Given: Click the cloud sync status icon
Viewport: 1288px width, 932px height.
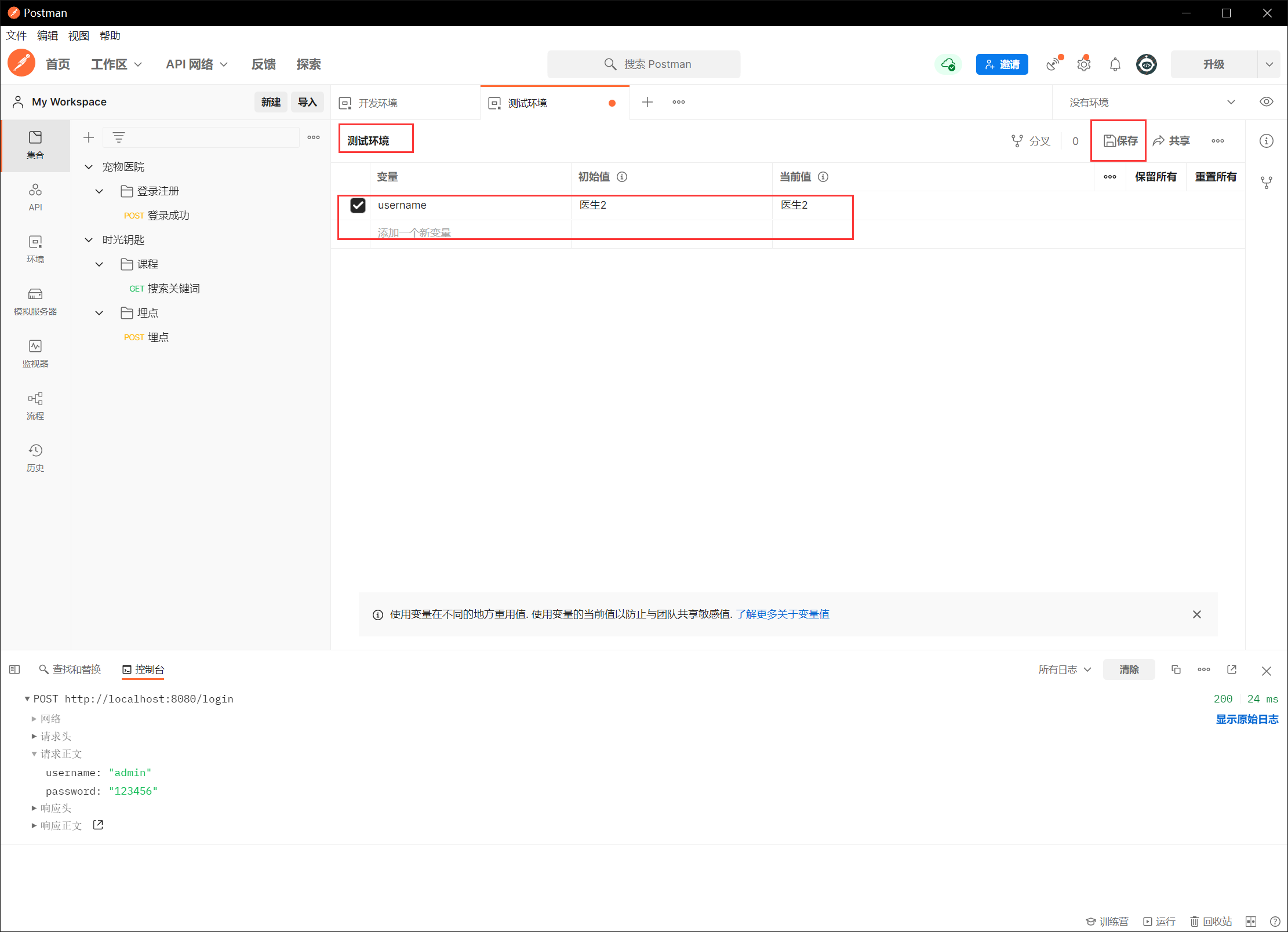Looking at the screenshot, I should coord(948,64).
